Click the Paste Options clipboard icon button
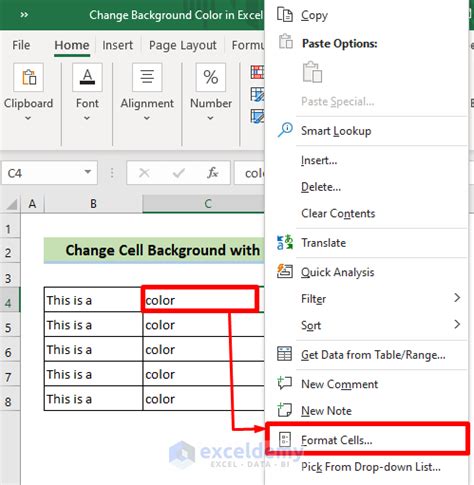 click(312, 72)
